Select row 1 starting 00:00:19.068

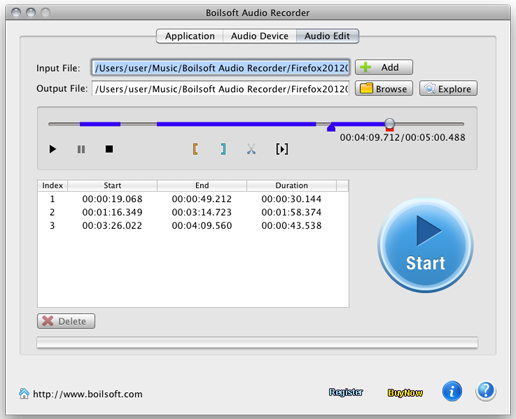click(193, 199)
